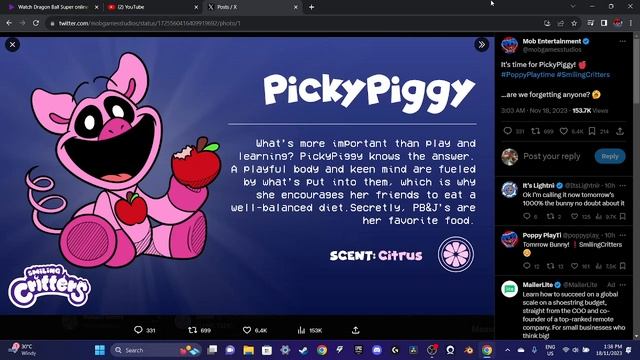Retweet icon with 699 in side panel
The width and height of the screenshot is (640, 360).
tap(535, 131)
